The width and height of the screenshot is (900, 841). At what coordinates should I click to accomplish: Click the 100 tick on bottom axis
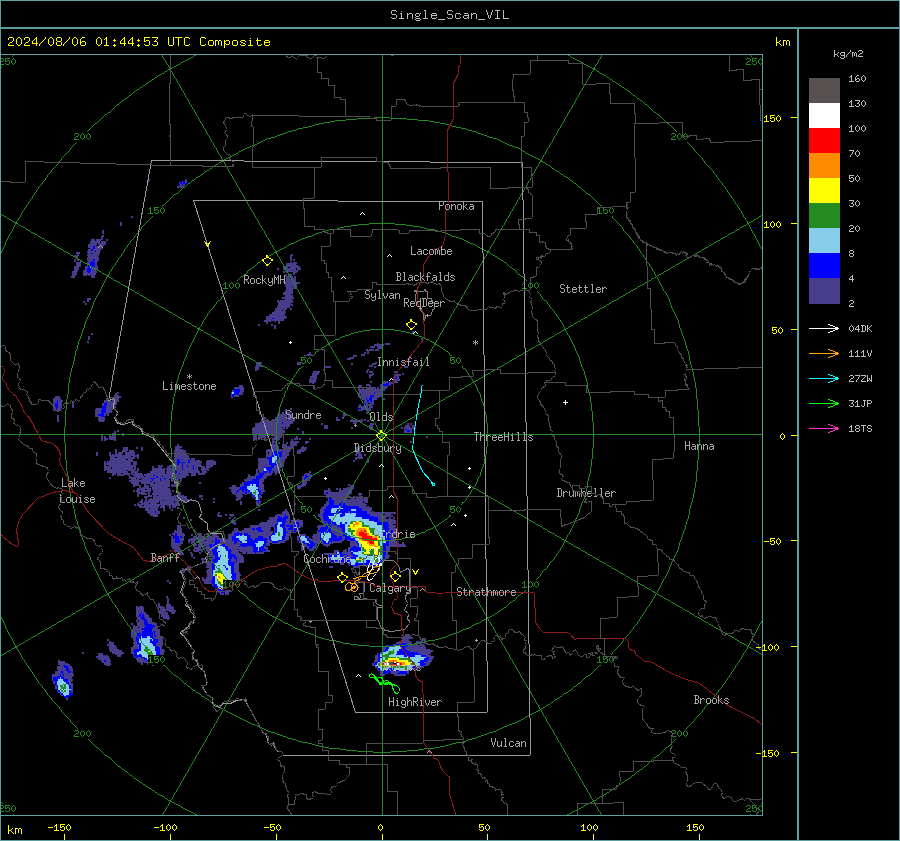click(589, 828)
